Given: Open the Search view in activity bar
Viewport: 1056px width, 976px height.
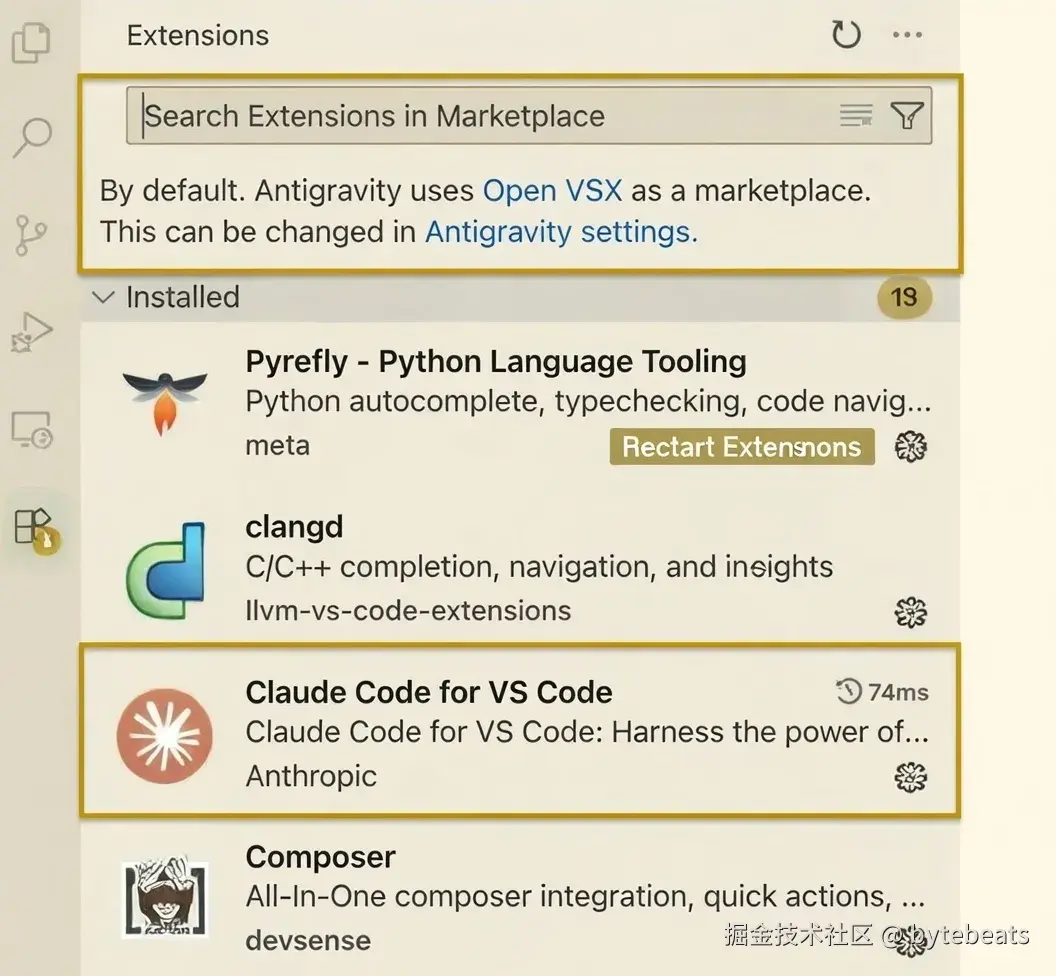Looking at the screenshot, I should click(31, 137).
